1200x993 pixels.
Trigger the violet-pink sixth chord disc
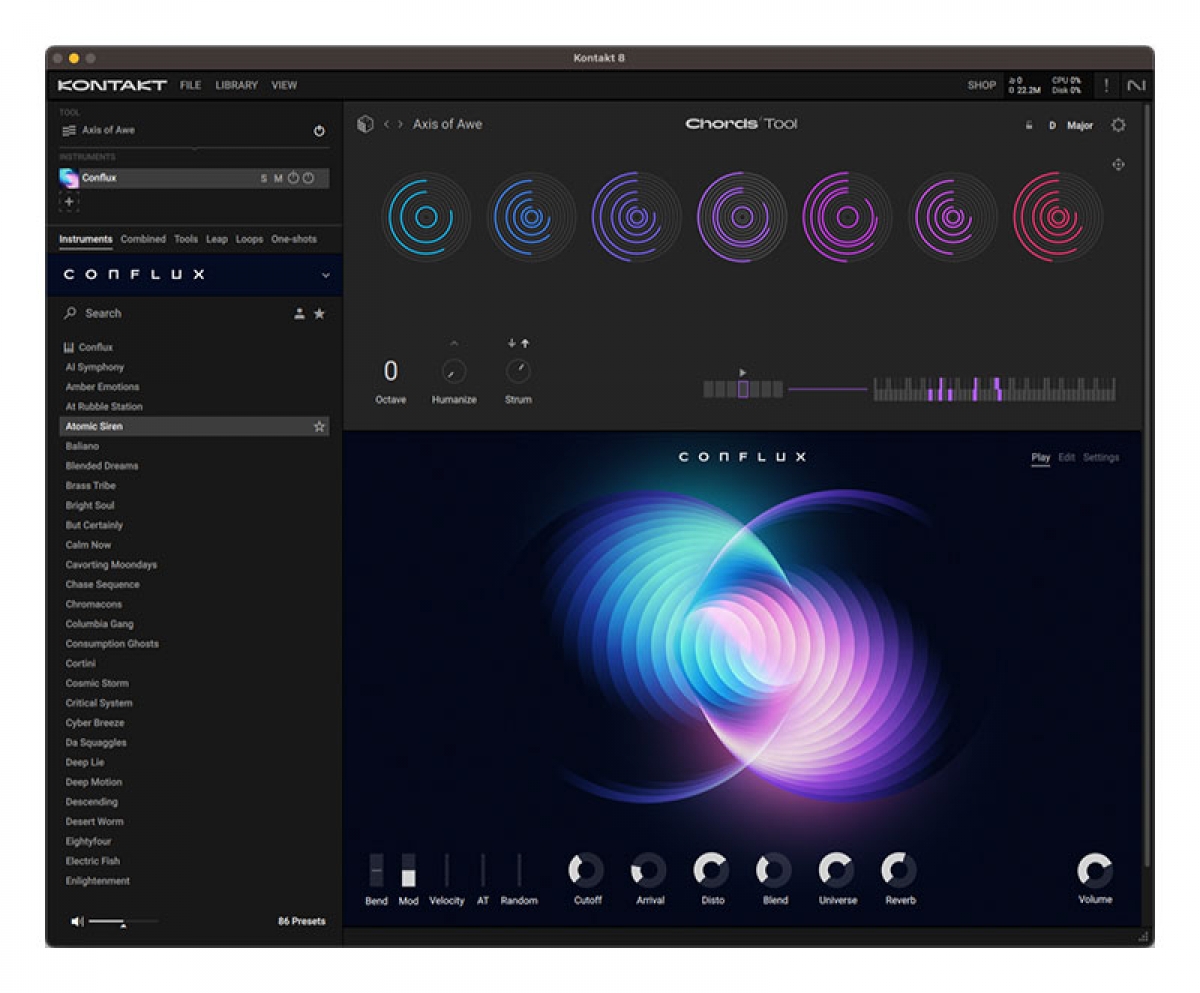pyautogui.click(x=953, y=216)
